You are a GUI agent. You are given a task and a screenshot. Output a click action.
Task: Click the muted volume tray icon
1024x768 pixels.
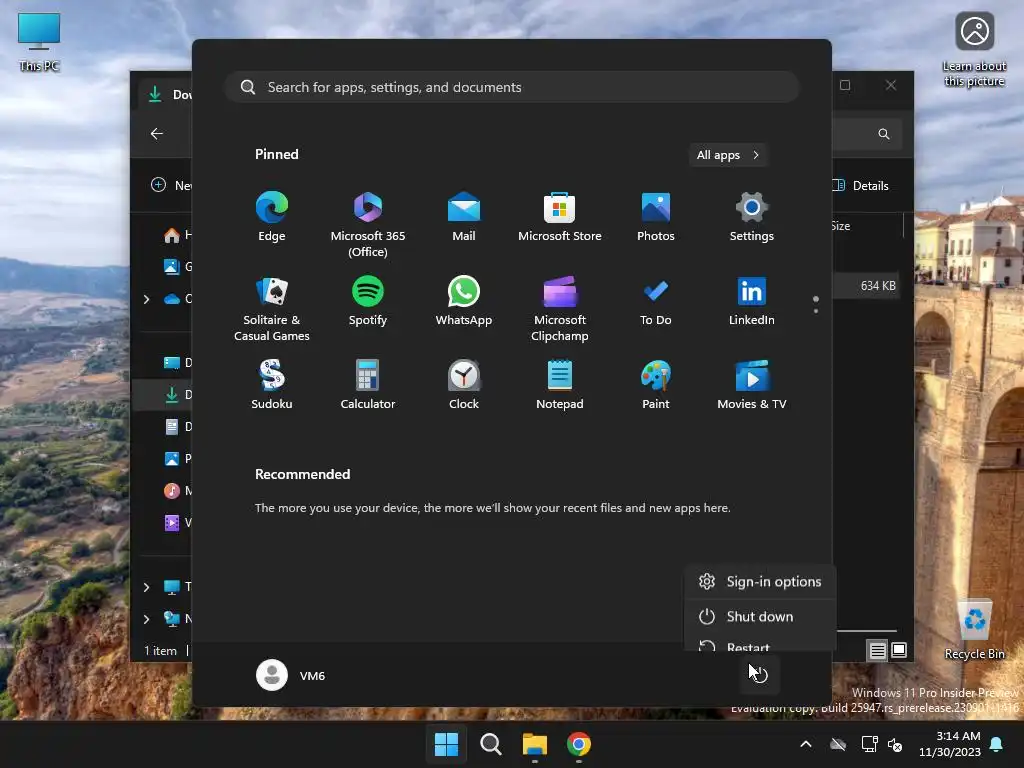point(895,744)
